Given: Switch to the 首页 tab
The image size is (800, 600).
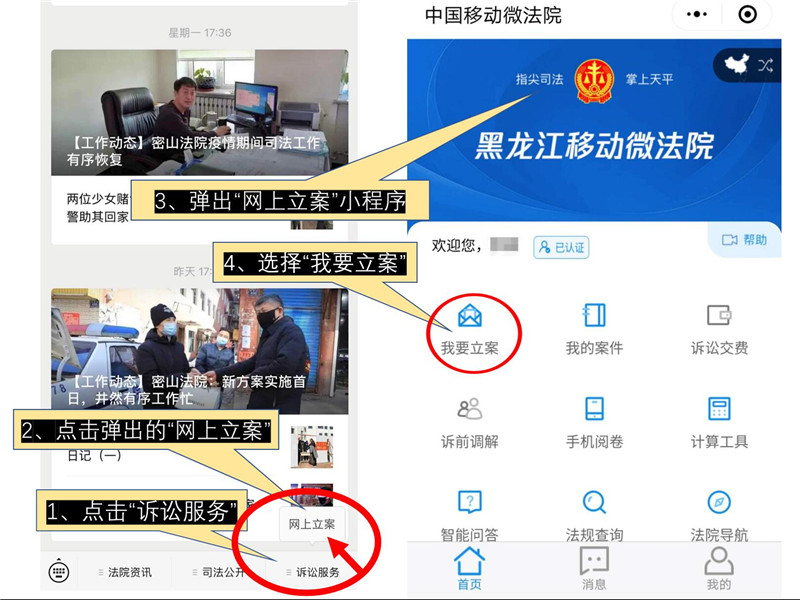Looking at the screenshot, I should click(469, 569).
